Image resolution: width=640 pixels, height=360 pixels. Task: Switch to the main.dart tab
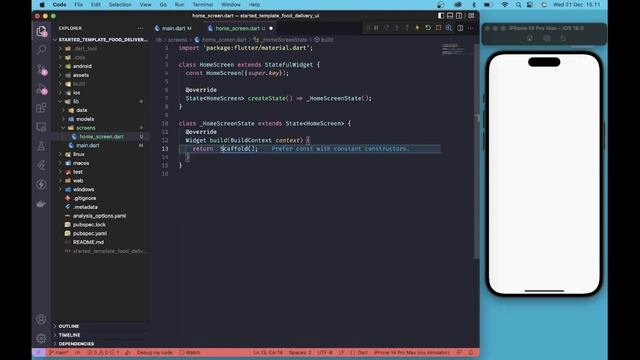click(x=173, y=28)
